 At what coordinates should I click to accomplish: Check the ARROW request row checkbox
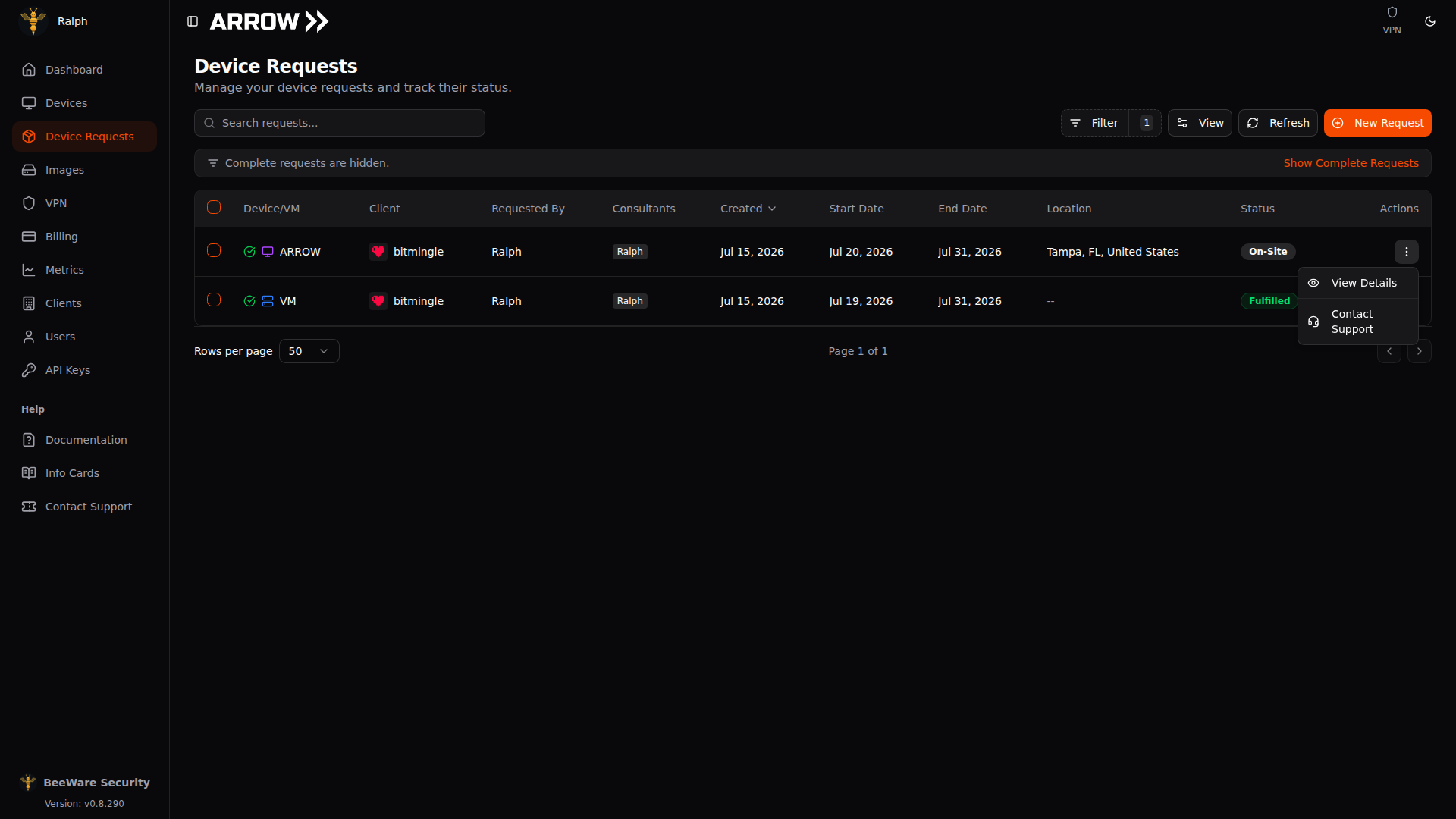click(214, 251)
